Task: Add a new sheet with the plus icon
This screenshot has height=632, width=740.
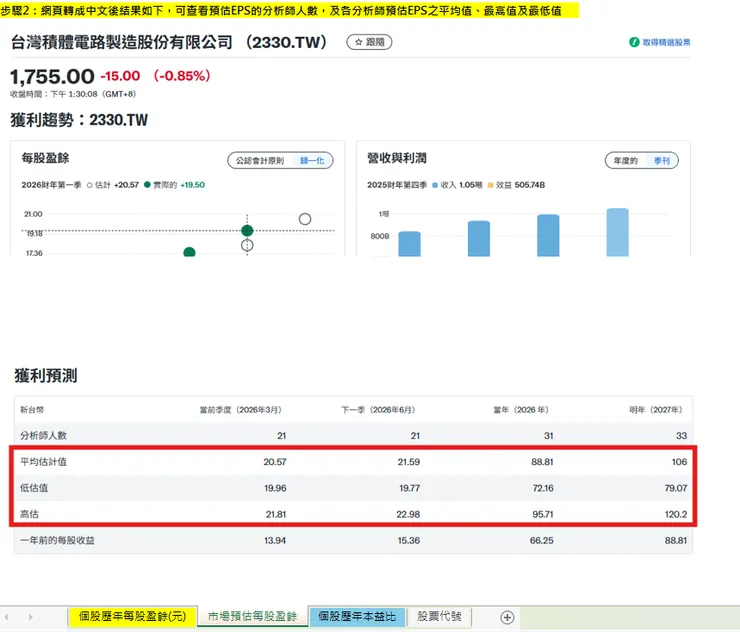Action: (x=507, y=617)
